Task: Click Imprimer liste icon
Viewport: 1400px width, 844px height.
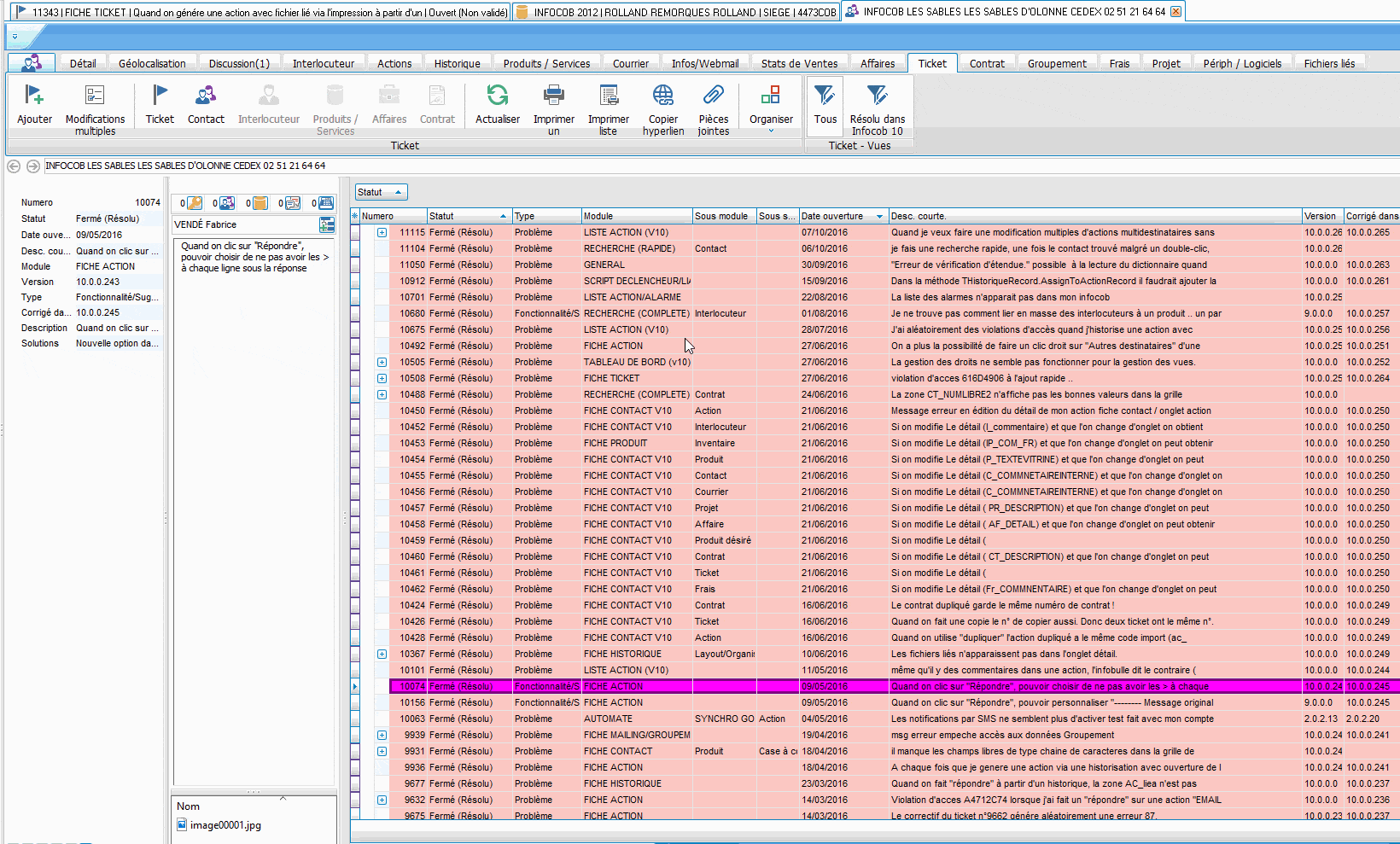Action: [608, 96]
